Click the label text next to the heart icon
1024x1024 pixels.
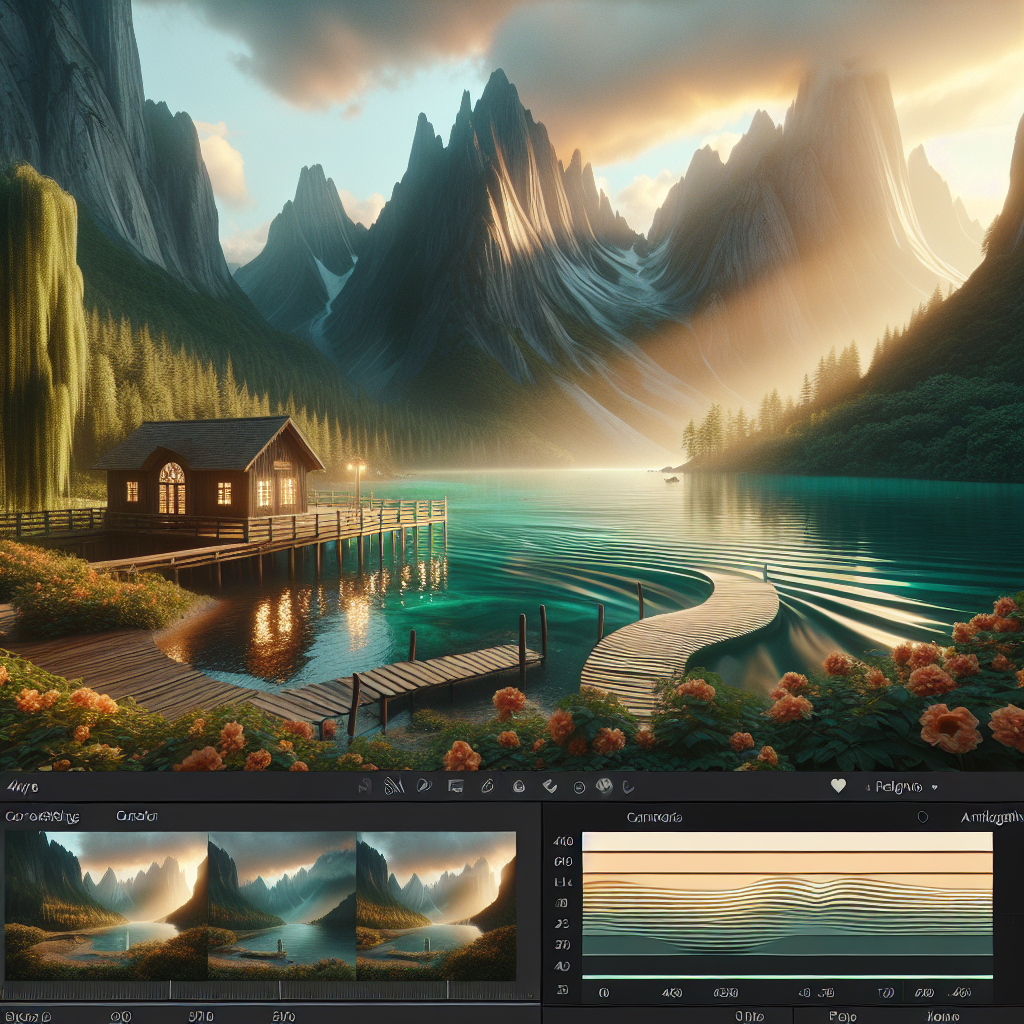[899, 787]
